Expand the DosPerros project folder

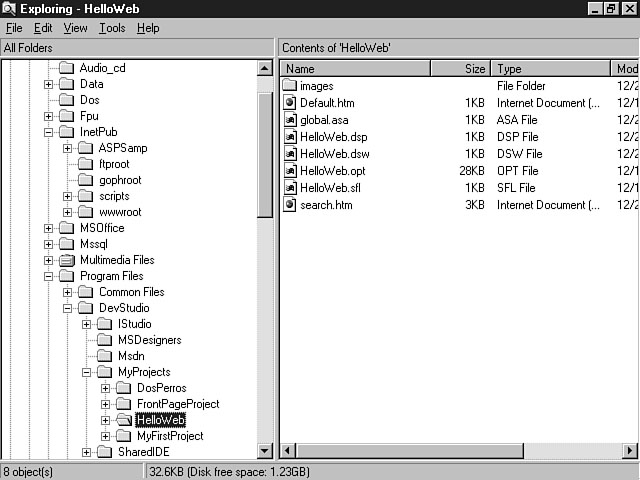(105, 388)
